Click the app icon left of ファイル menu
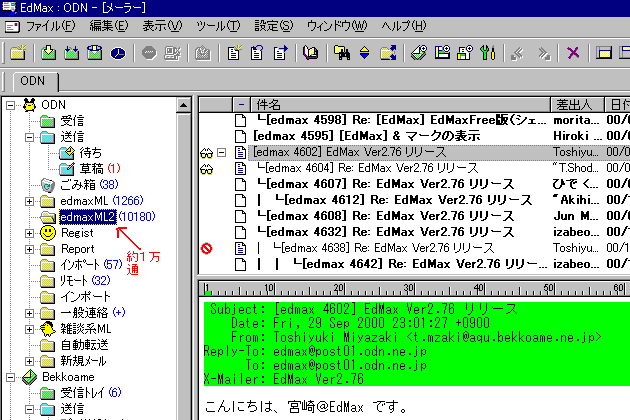 pos(12,27)
